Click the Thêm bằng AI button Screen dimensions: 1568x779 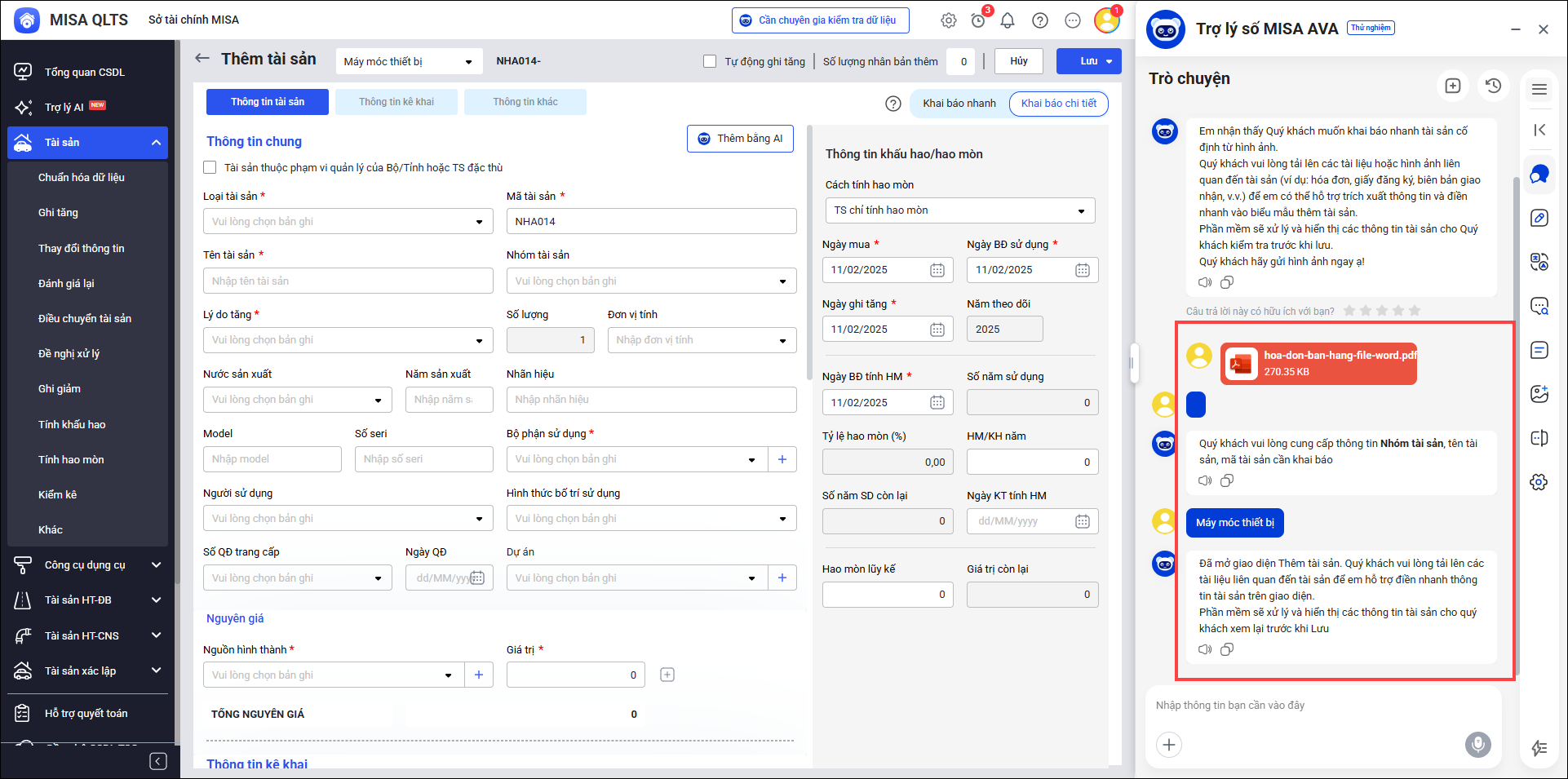point(740,139)
